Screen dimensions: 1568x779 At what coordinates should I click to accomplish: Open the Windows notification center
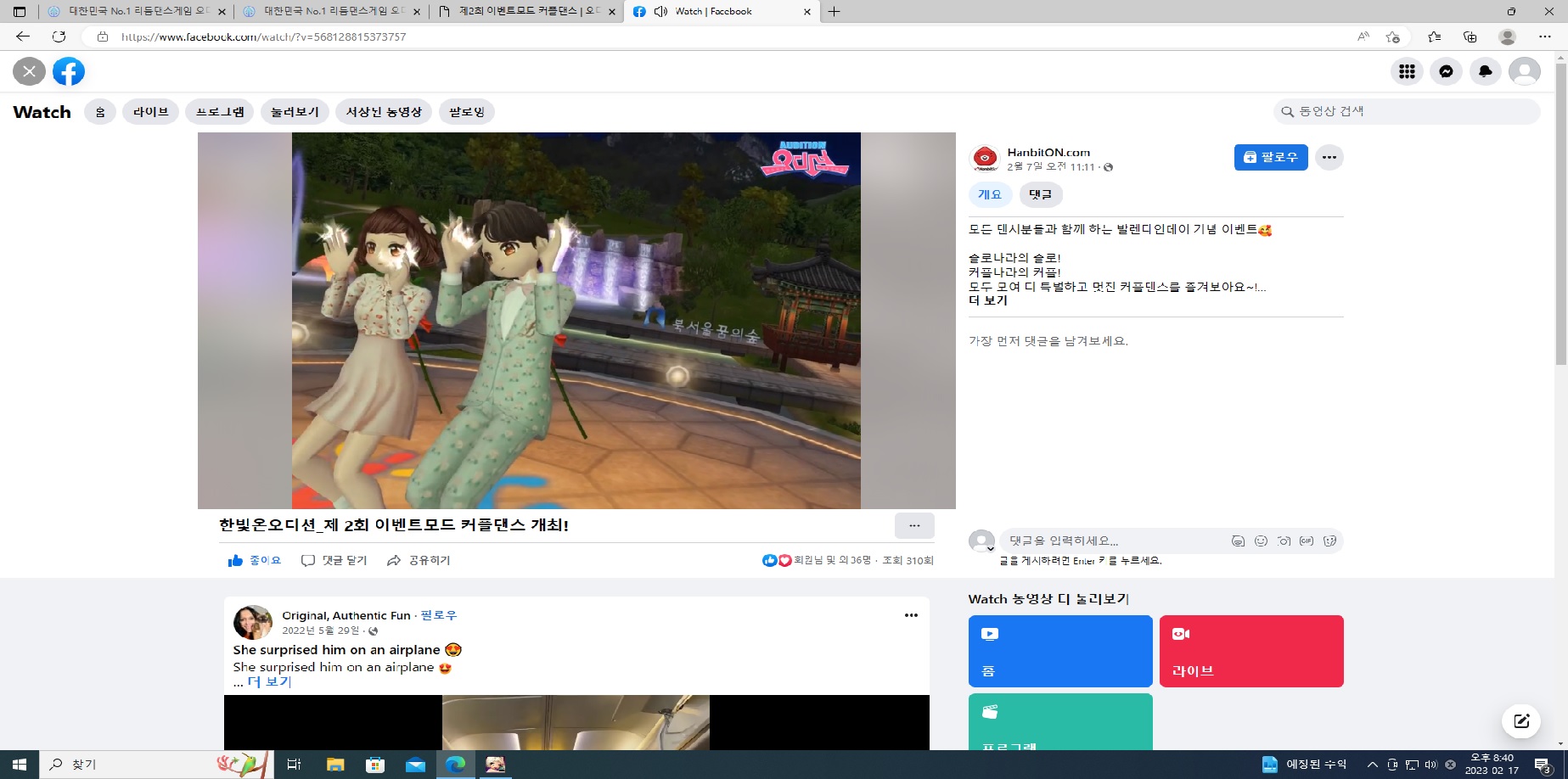[x=1543, y=765]
